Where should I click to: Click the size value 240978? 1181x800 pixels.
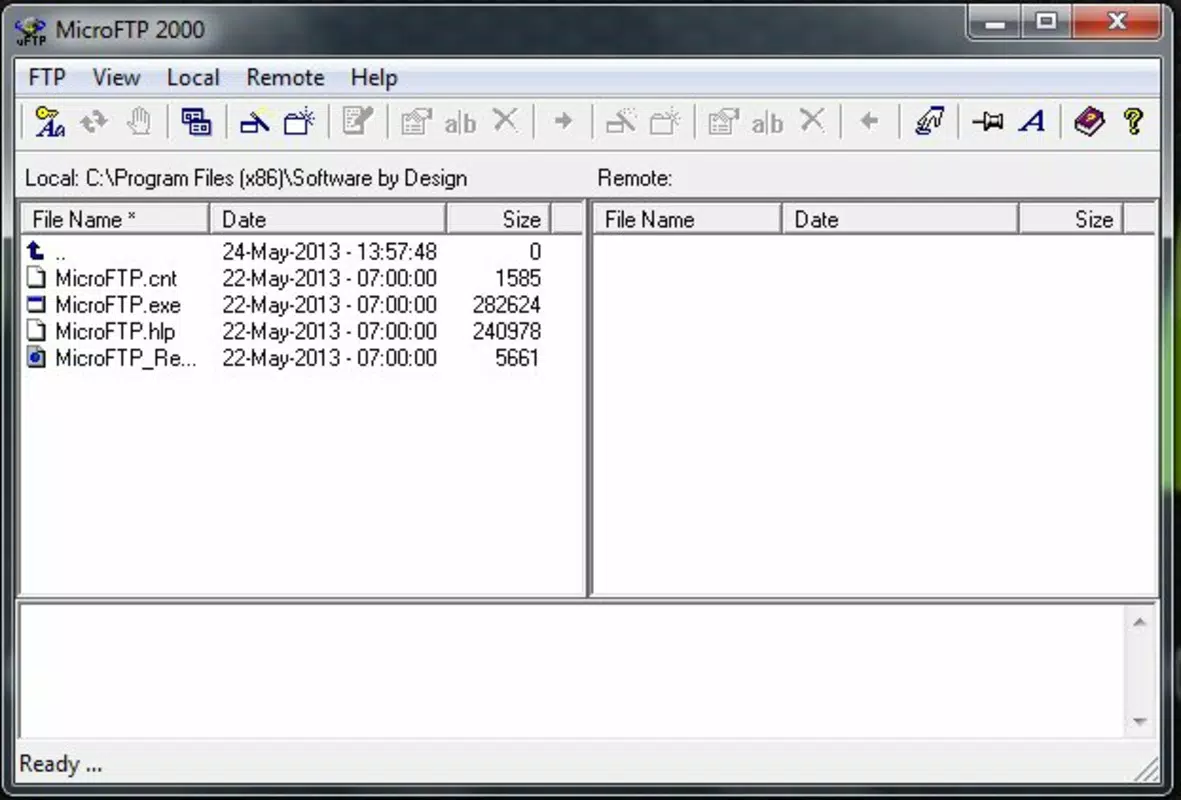pyautogui.click(x=506, y=331)
